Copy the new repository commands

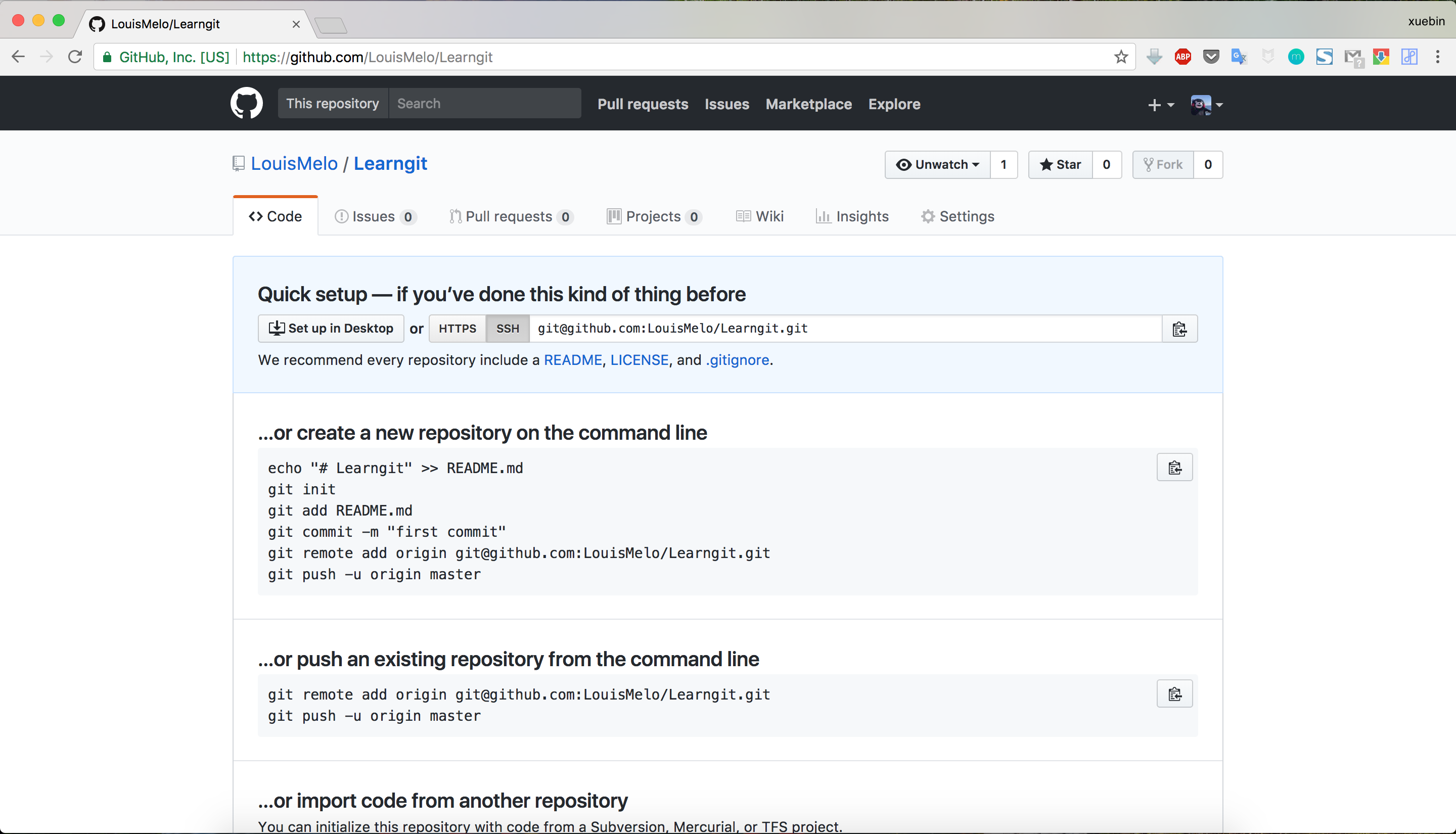coord(1175,468)
